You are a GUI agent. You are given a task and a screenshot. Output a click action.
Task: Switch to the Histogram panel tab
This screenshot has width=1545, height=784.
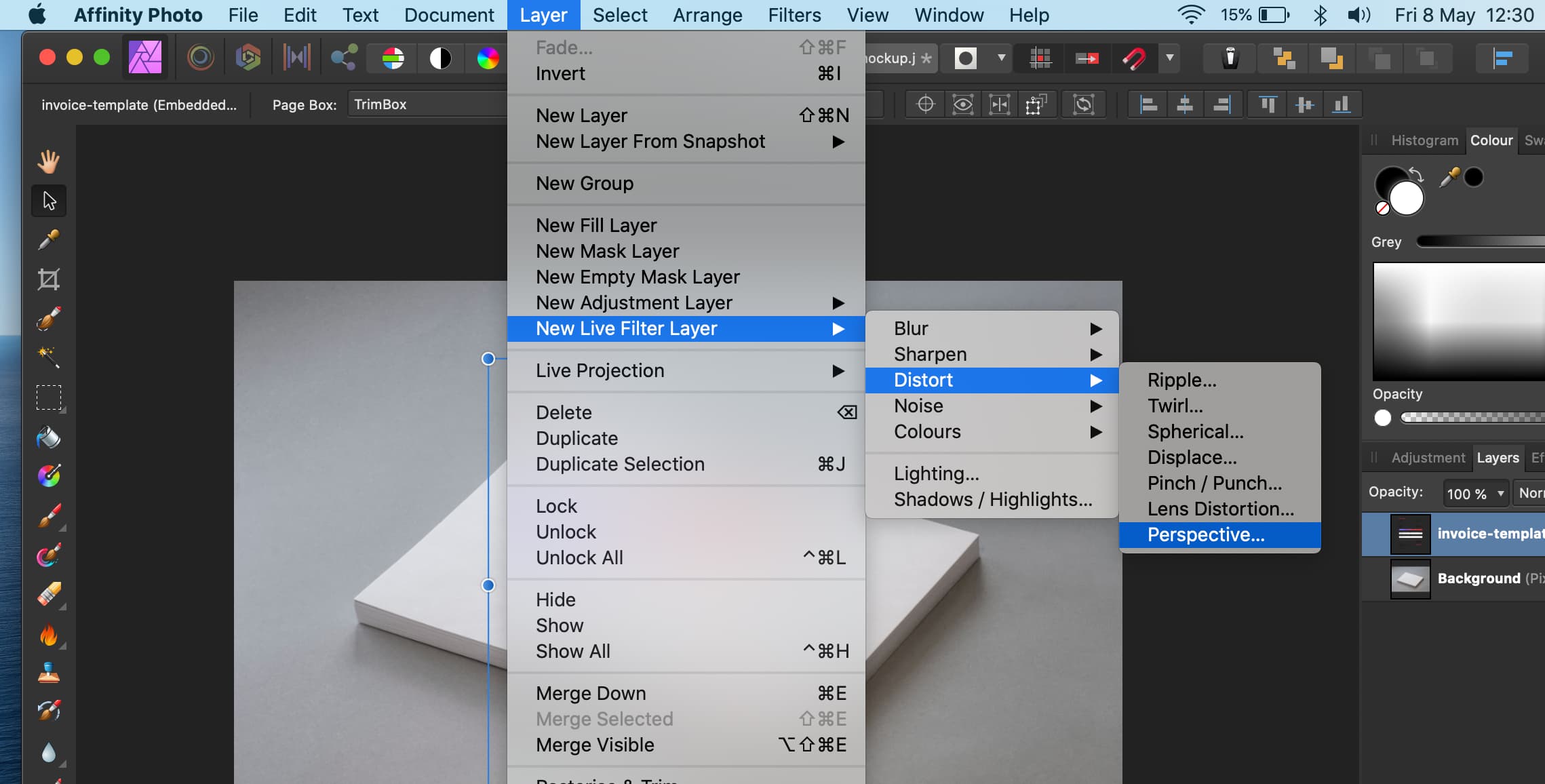click(x=1424, y=140)
